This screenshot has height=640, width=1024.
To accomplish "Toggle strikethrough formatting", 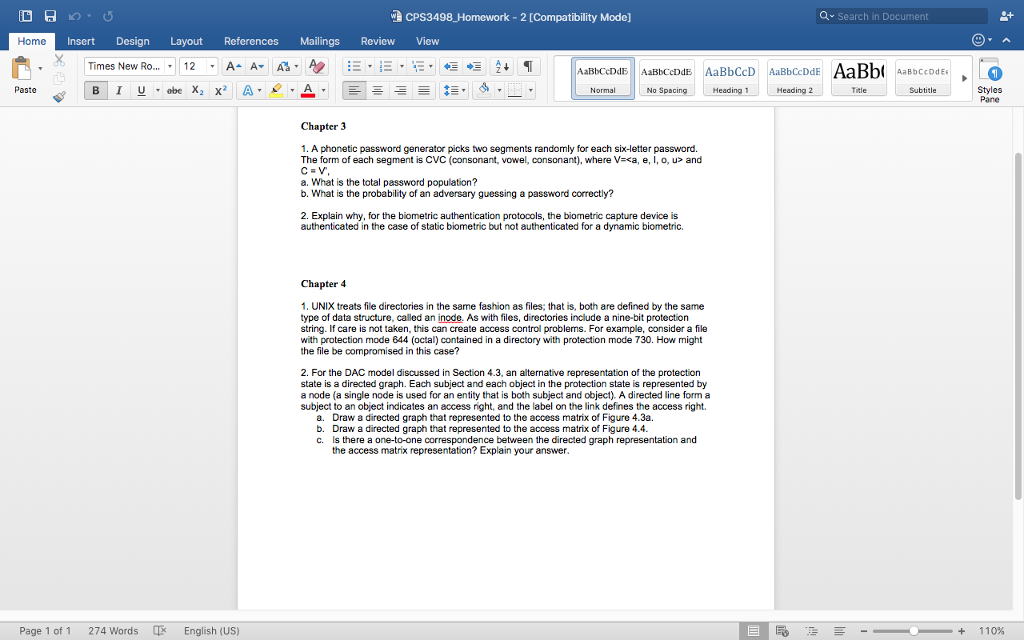I will (x=174, y=90).
